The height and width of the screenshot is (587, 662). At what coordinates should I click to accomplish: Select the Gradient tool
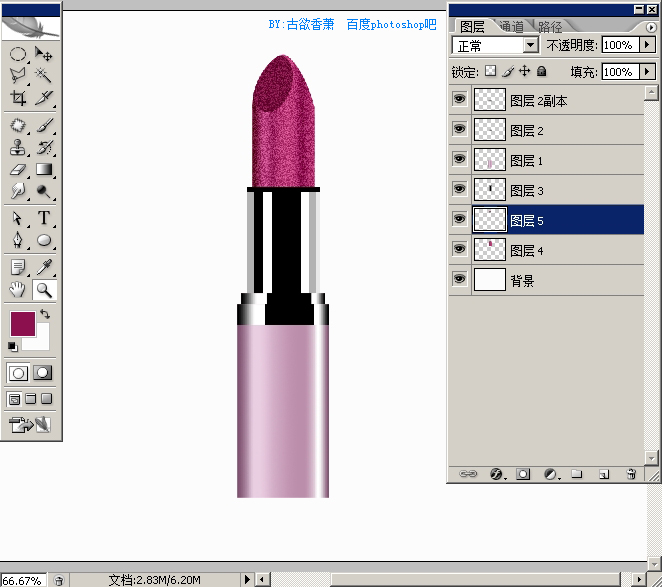[43, 170]
